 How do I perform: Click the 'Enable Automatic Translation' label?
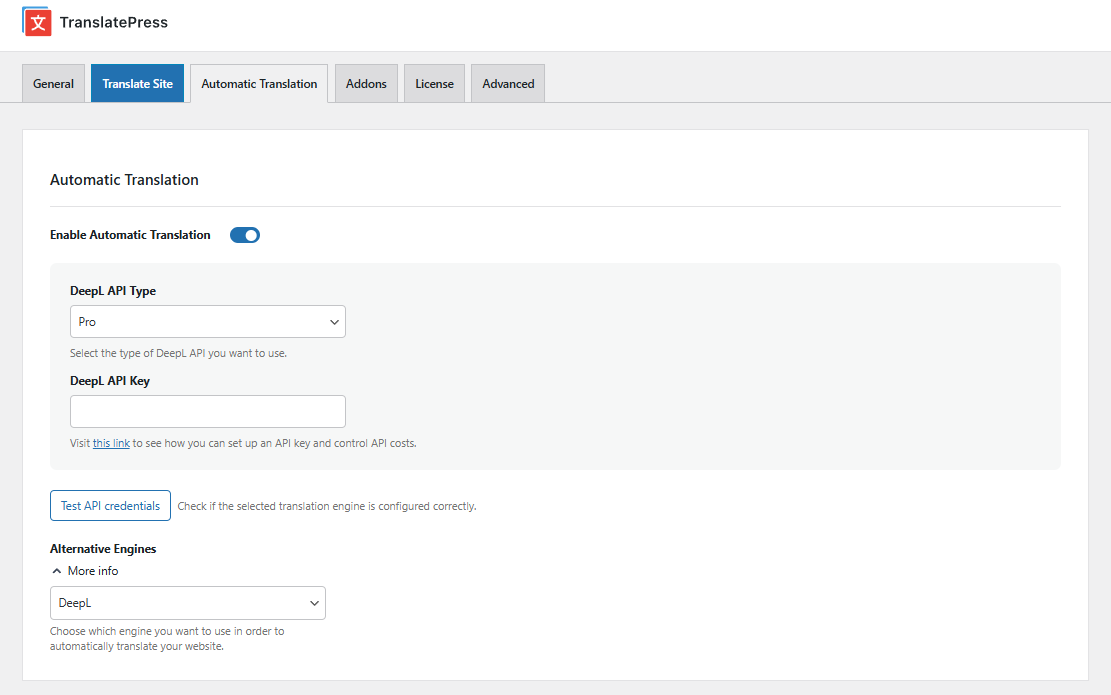pos(130,235)
